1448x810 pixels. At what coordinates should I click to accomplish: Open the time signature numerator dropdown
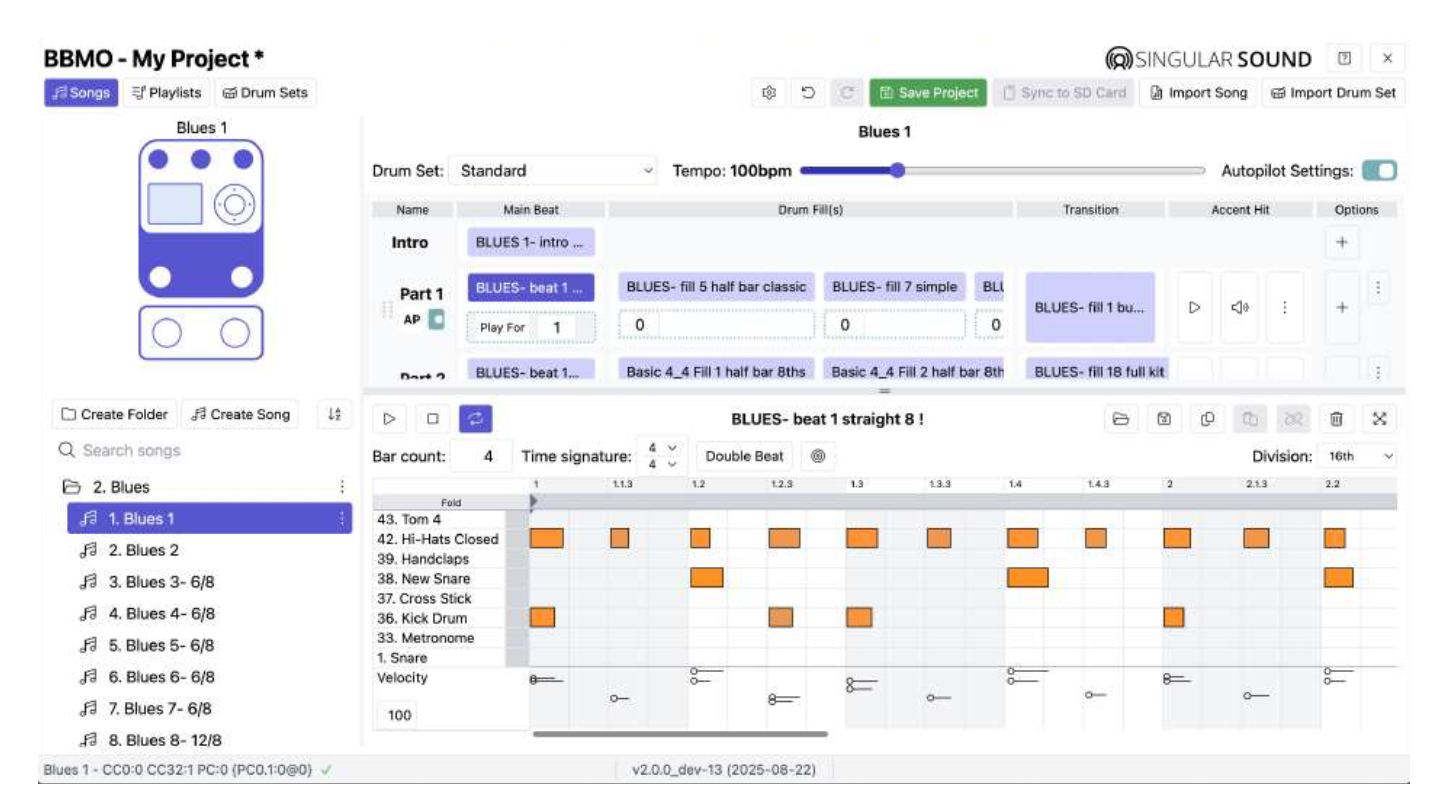[663, 448]
